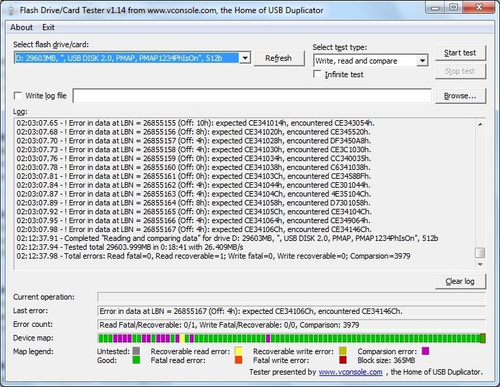500x387 pixels.
Task: Click the log file path input field
Action: [x=252, y=96]
